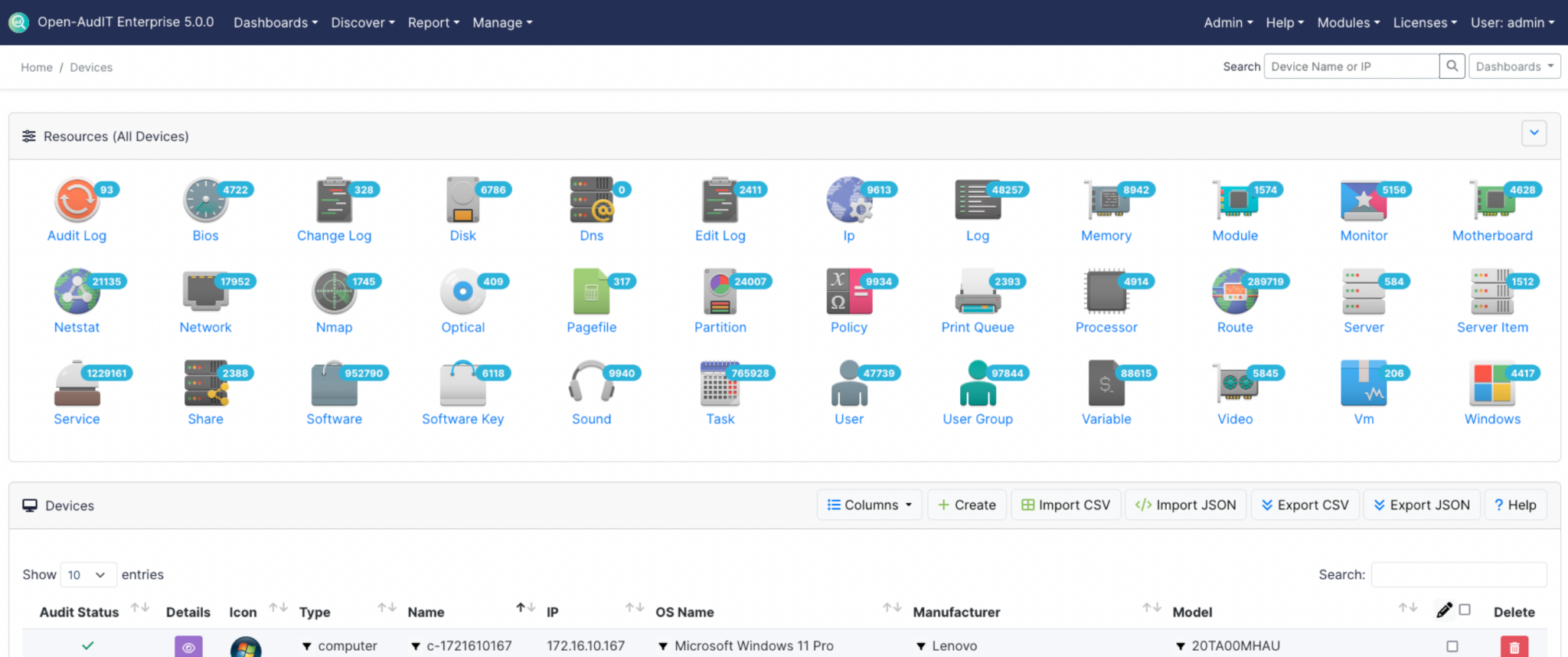Open the Pagefile resource icon
This screenshot has height=657, width=1568.
(x=591, y=291)
